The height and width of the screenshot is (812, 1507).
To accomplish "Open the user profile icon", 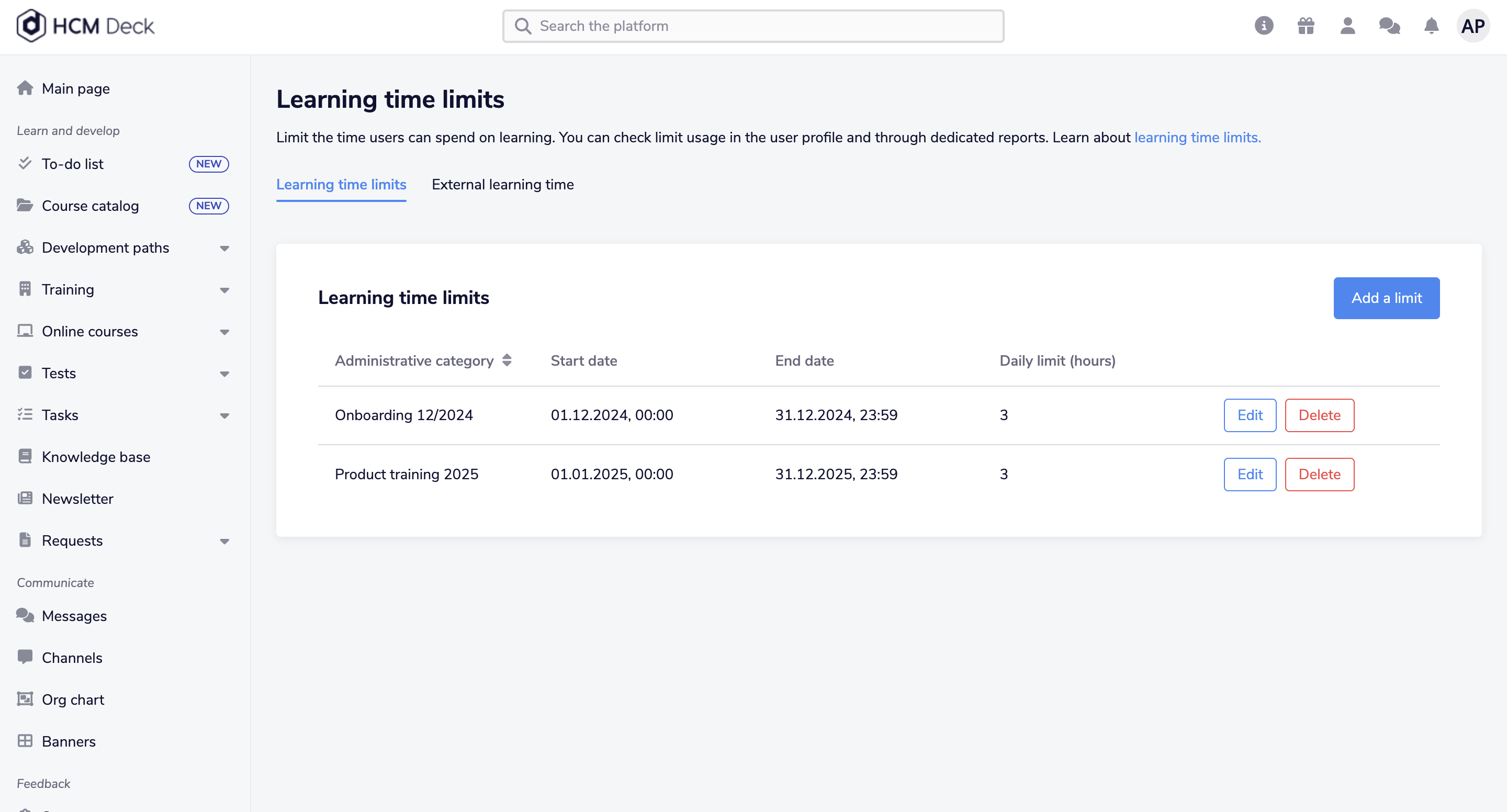I will 1347,26.
